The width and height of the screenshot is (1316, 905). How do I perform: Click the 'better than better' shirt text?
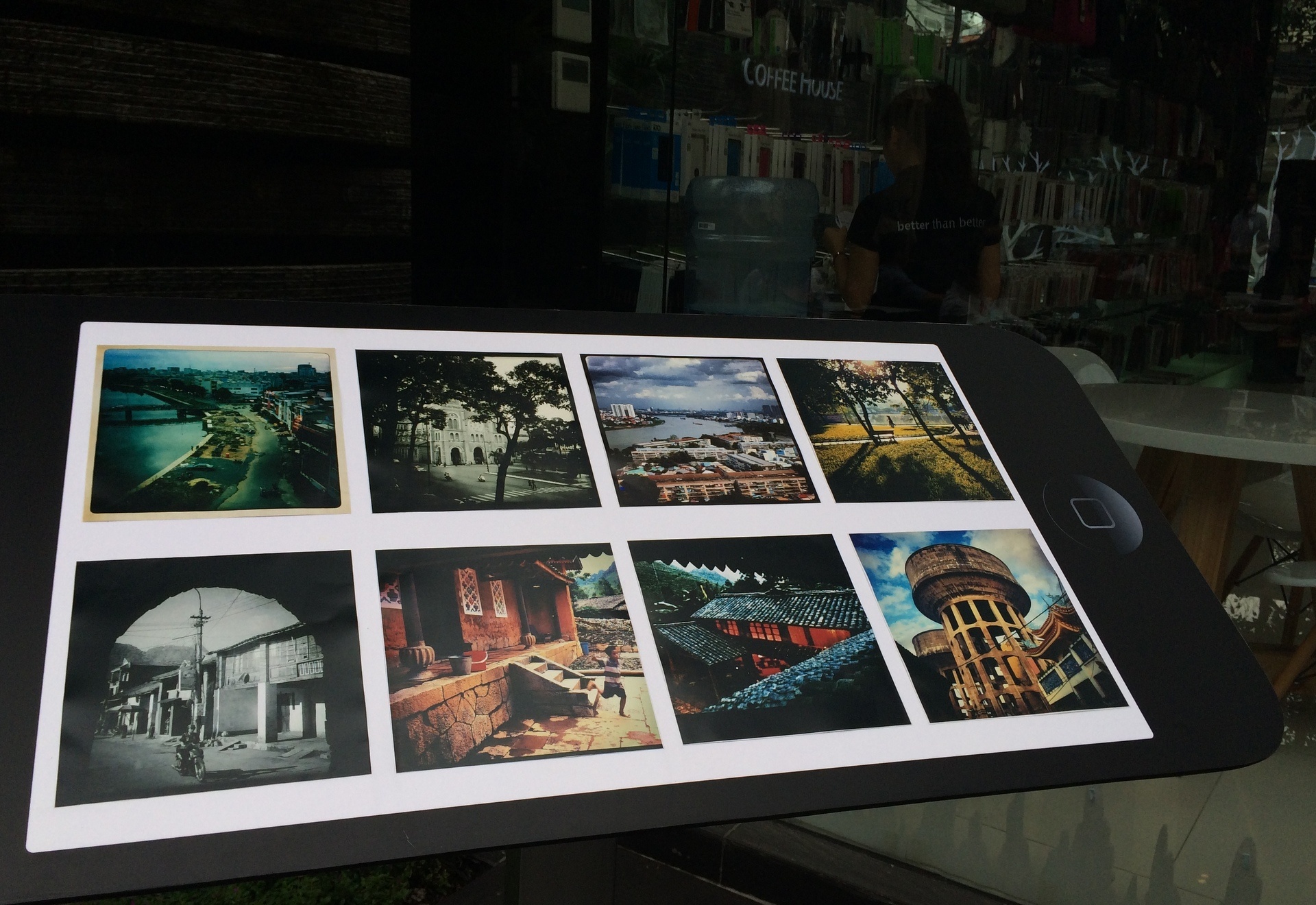point(941,225)
